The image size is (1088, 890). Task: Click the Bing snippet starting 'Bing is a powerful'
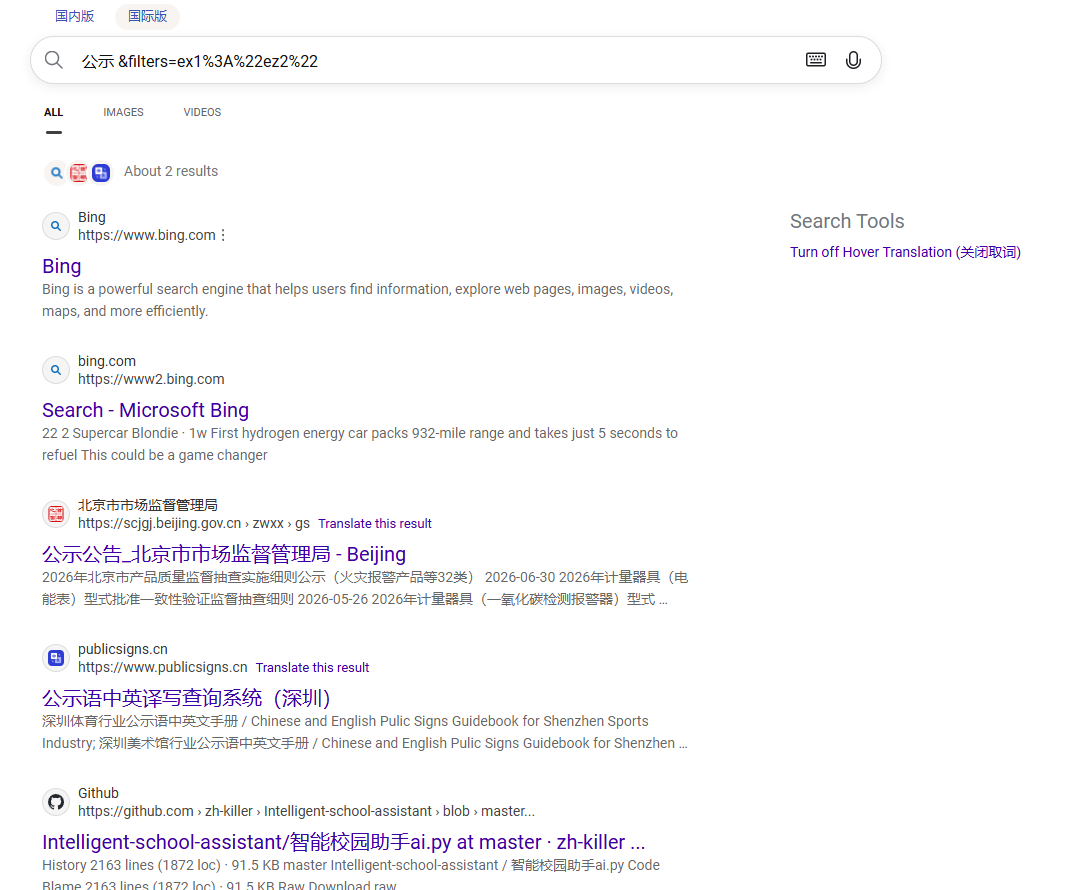[x=357, y=300]
